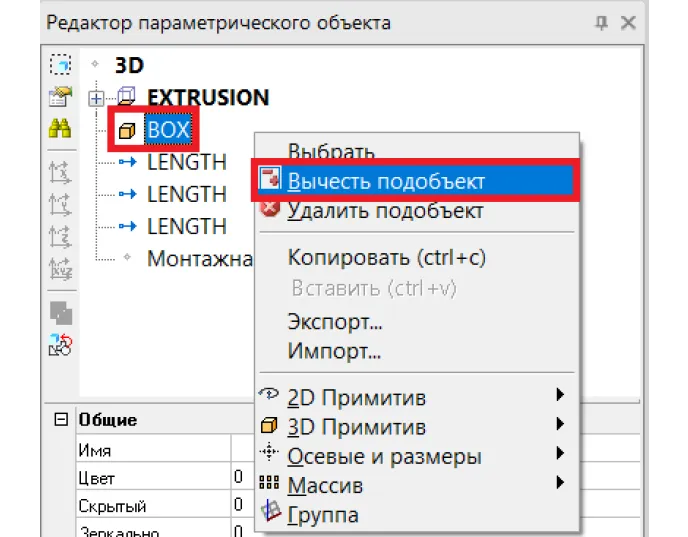Image resolution: width=688 pixels, height=537 pixels.
Task: Select the EXTRUSION tree item
Action: tap(208, 97)
